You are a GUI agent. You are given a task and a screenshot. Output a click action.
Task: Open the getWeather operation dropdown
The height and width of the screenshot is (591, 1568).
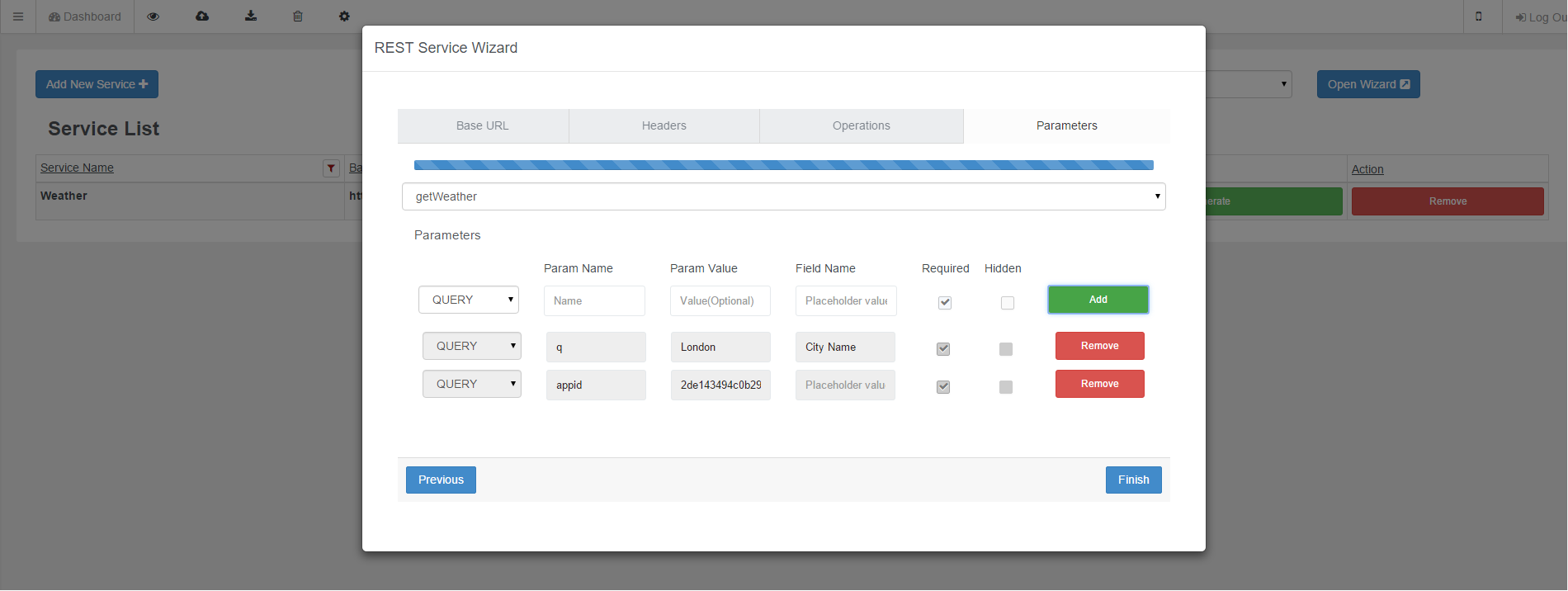[783, 196]
